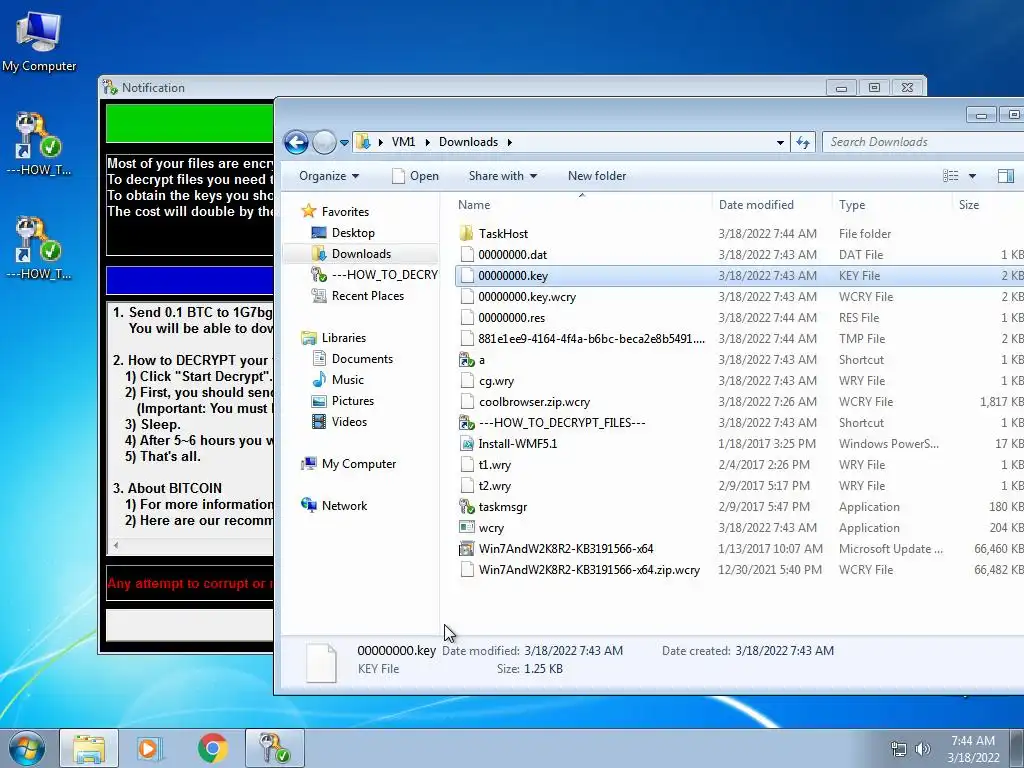Select Install-WMF5.1 PowerShell script icon
The image size is (1024, 768).
[x=466, y=443]
